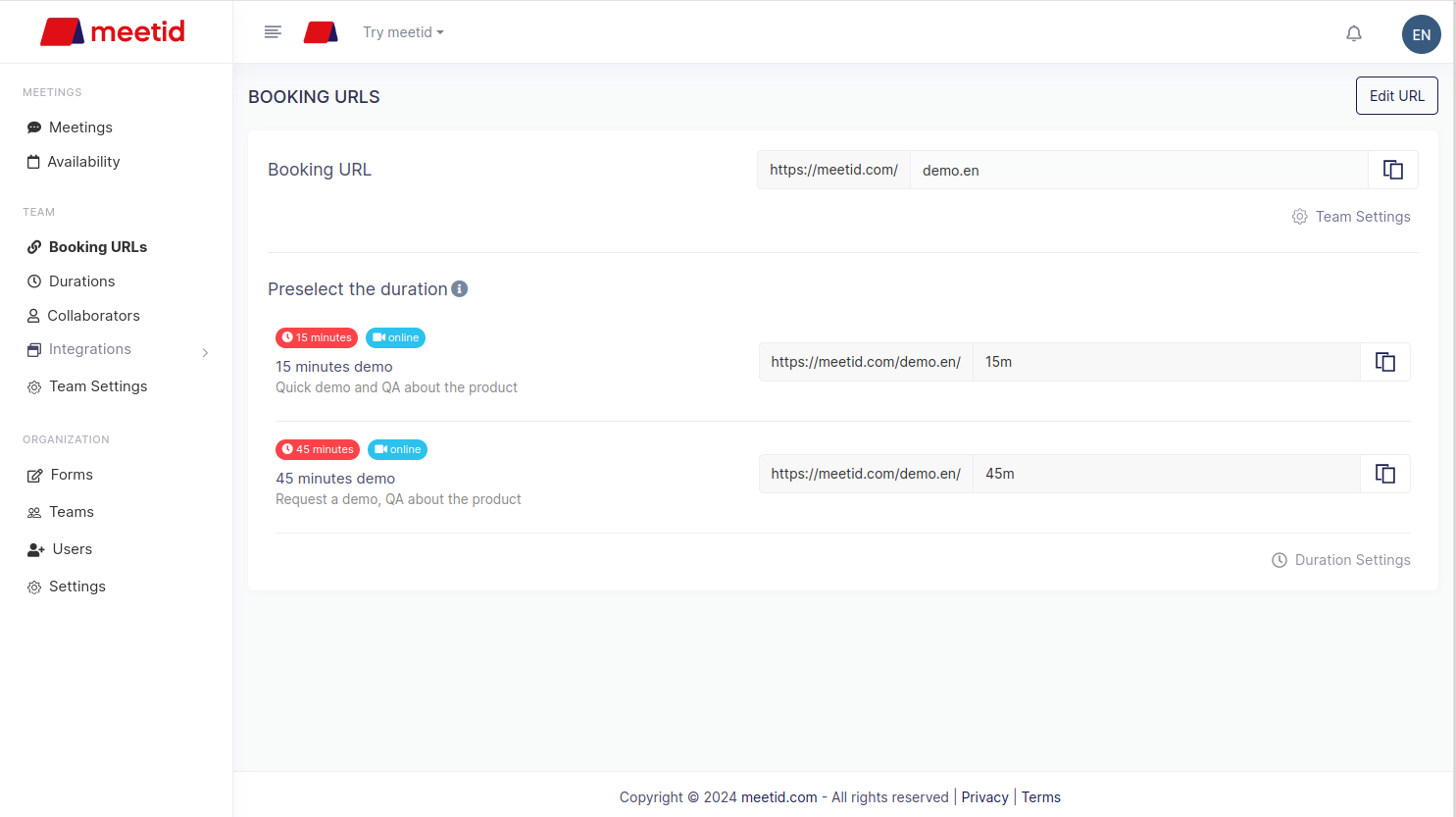Open Meetings in the sidebar
This screenshot has height=817, width=1456.
click(70, 128)
